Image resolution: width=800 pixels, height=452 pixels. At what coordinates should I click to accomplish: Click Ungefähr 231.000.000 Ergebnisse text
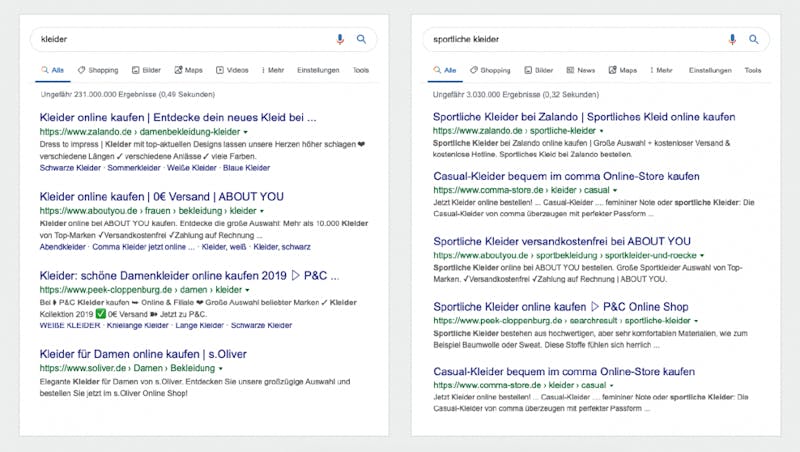(x=128, y=94)
